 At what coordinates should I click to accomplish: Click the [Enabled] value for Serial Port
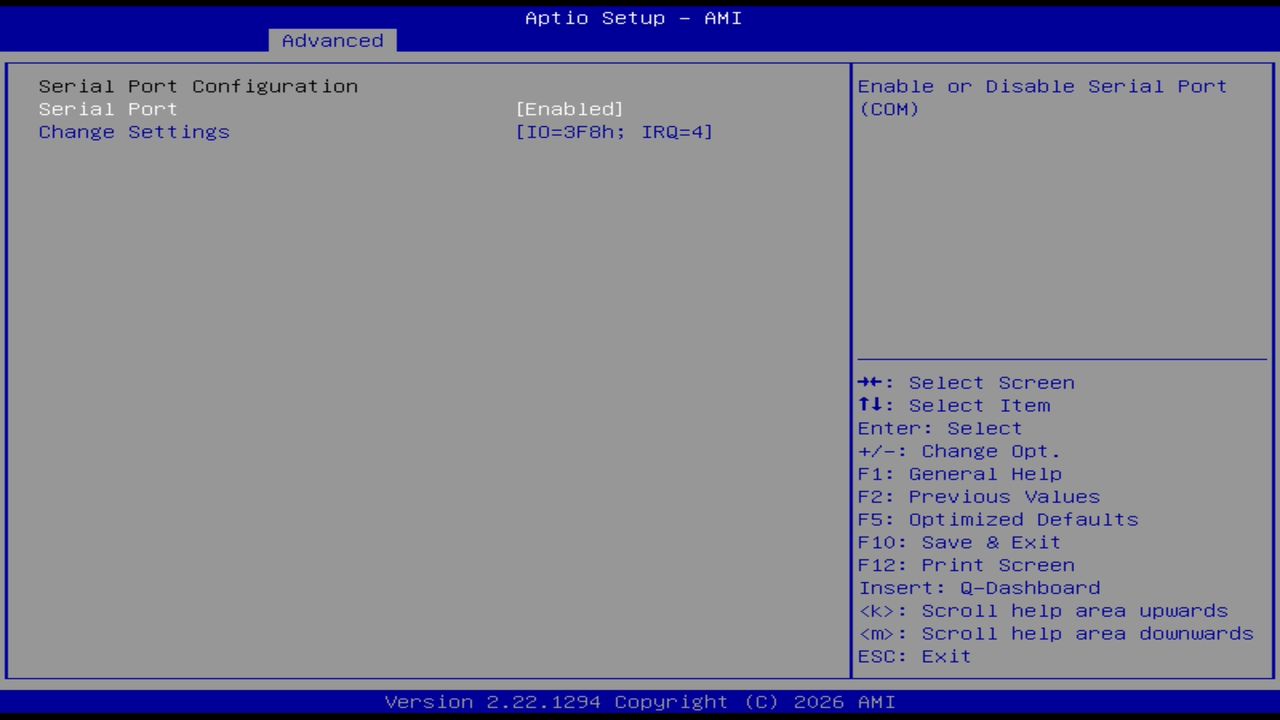pos(570,109)
